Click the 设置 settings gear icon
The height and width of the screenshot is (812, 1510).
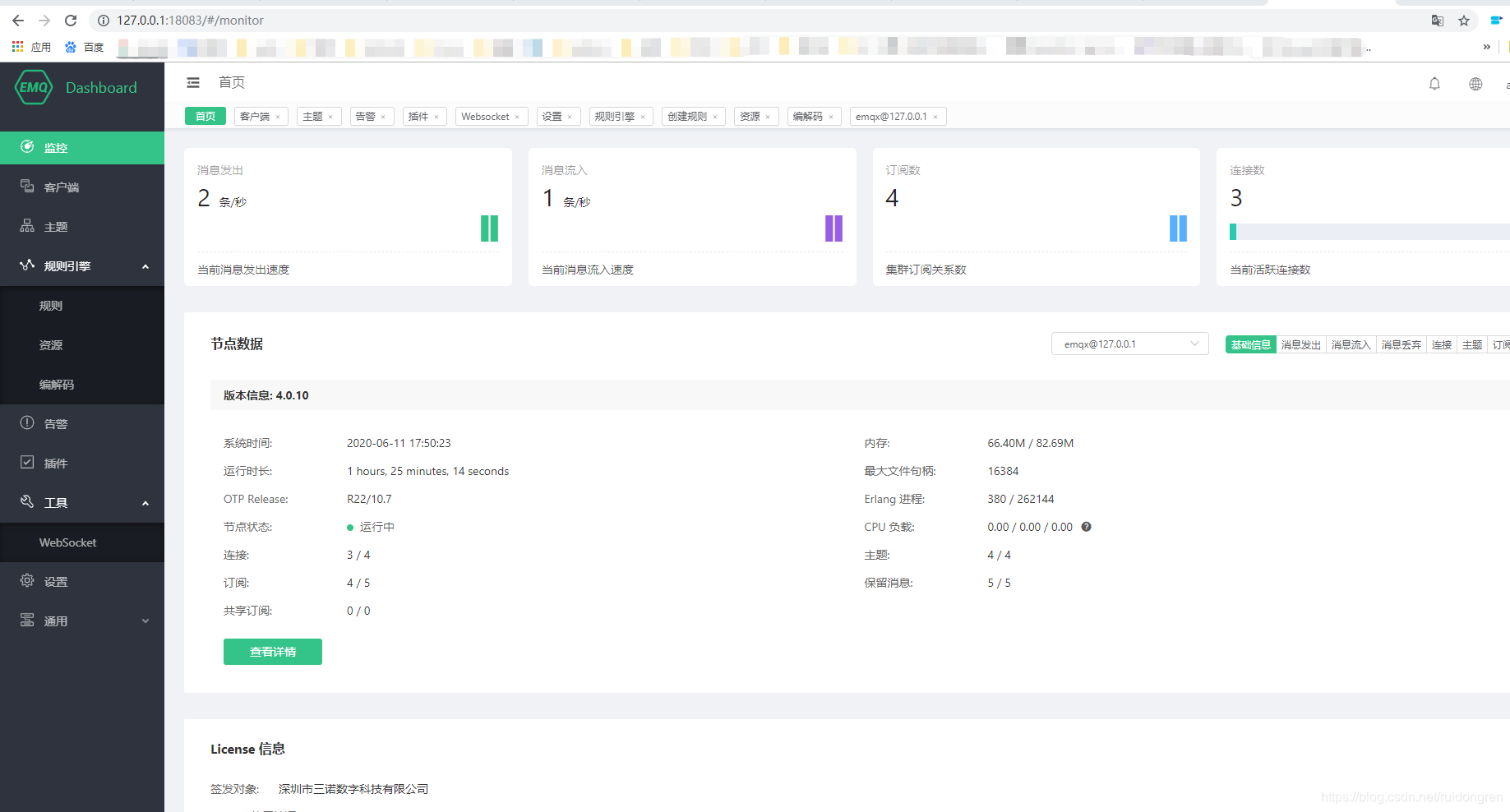(x=27, y=580)
